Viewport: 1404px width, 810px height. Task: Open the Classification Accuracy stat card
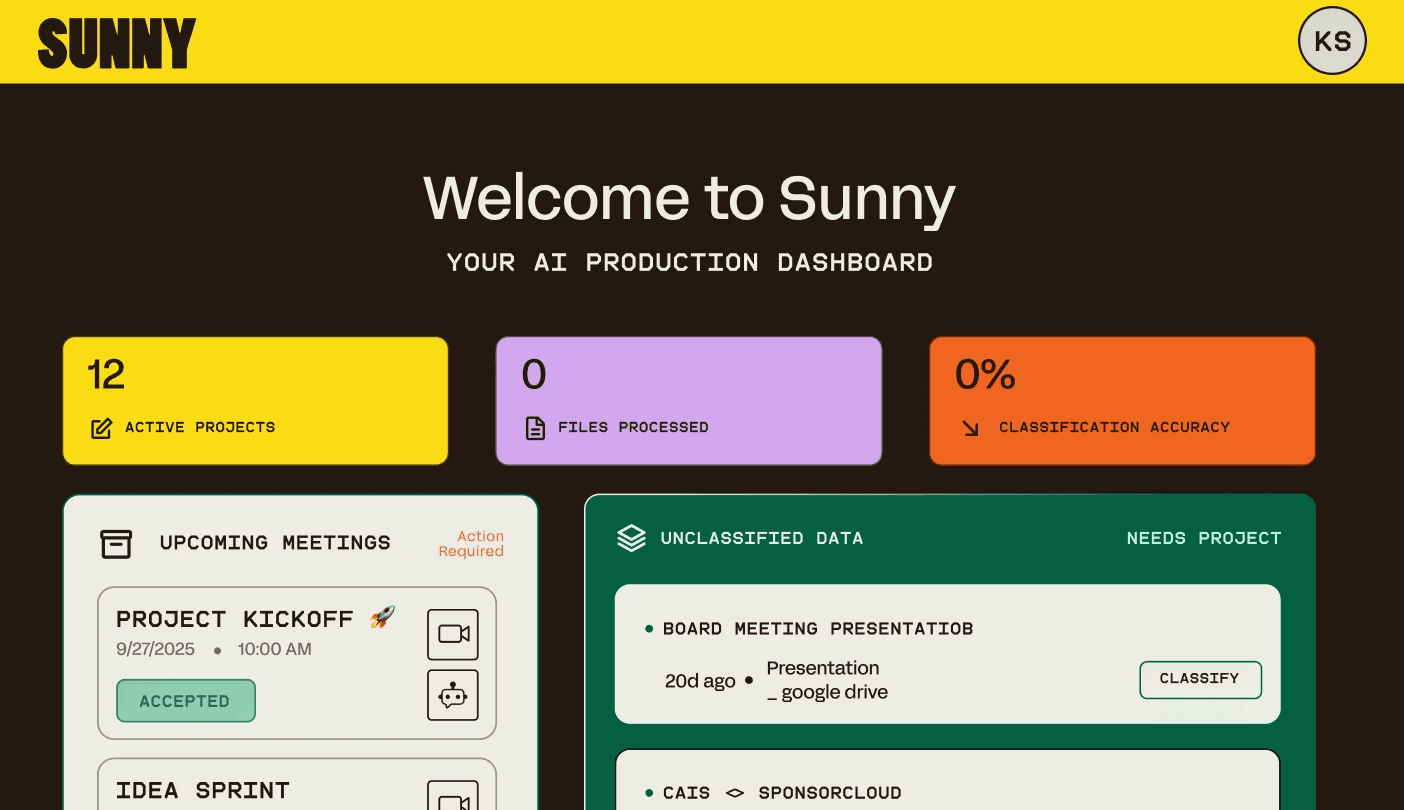[x=1122, y=401]
